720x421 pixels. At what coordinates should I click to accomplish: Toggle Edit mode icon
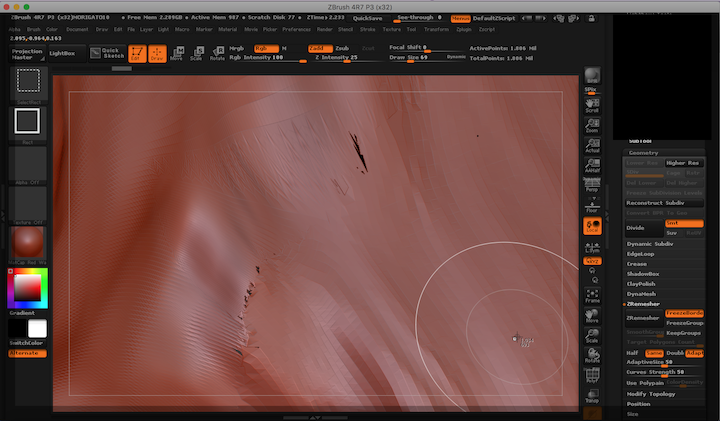coord(137,53)
